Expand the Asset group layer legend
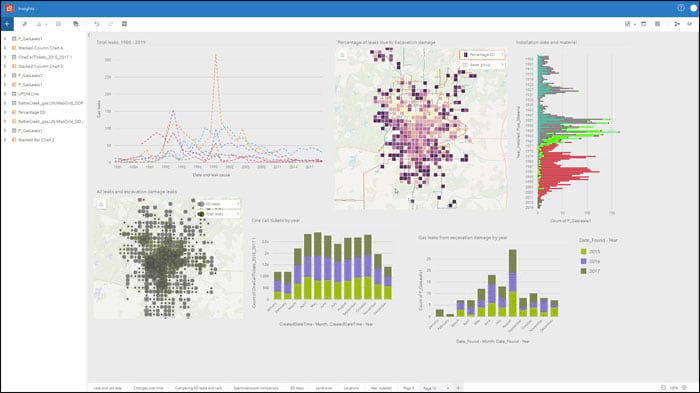This screenshot has width=700, height=393. (x=502, y=65)
